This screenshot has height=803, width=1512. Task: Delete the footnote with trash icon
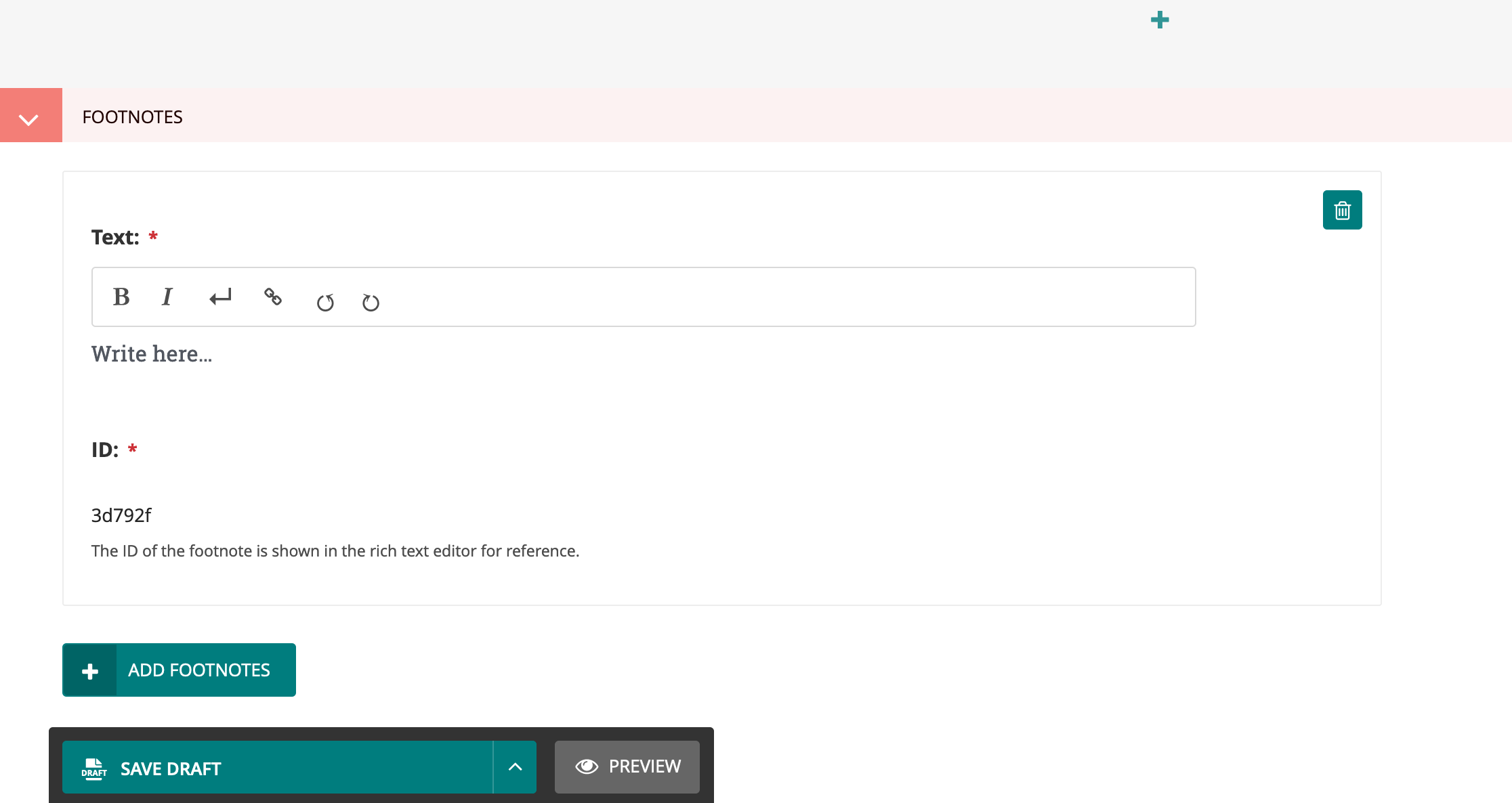[1342, 211]
